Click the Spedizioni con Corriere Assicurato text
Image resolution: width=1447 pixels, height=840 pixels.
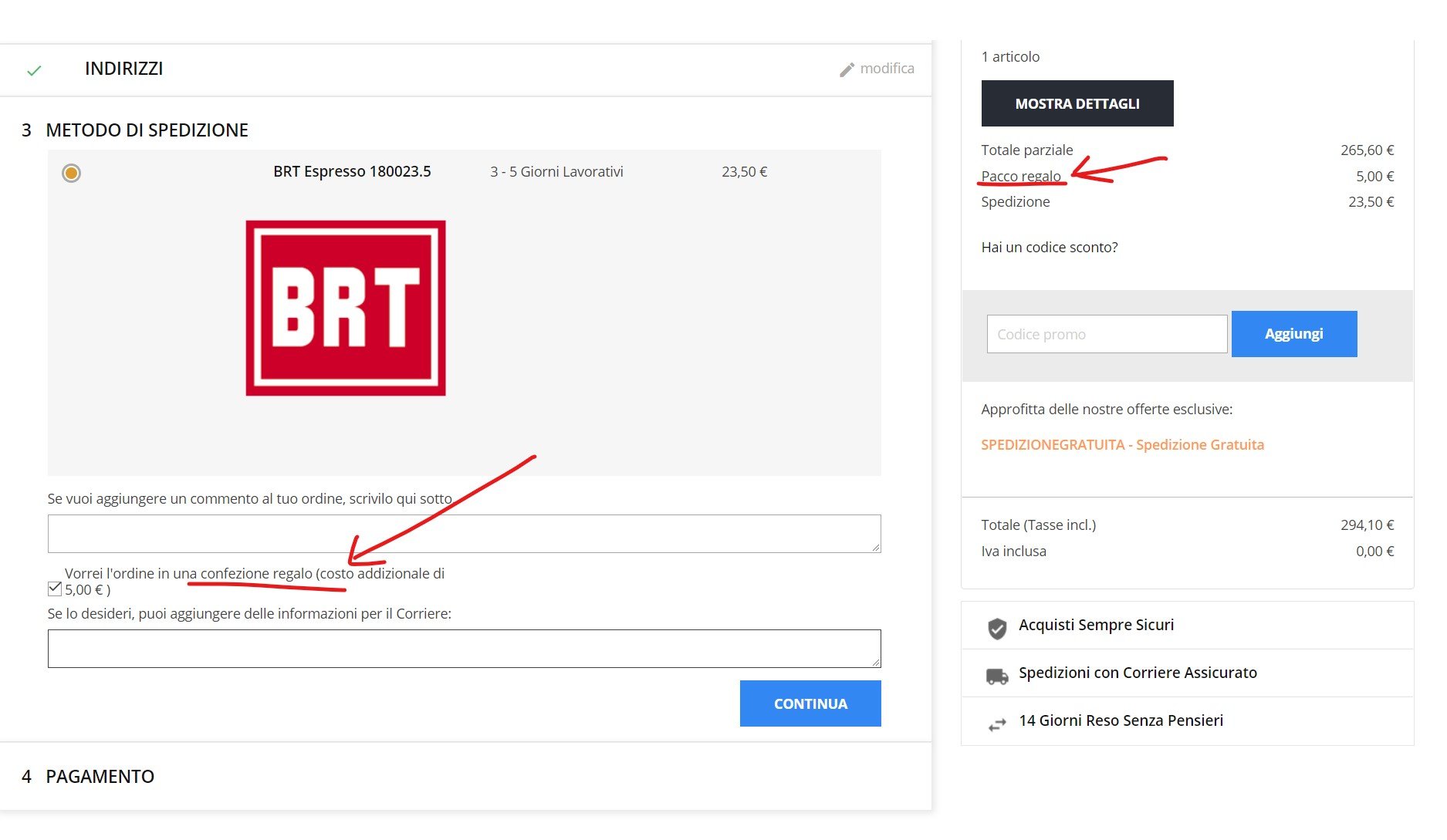pyautogui.click(x=1138, y=673)
